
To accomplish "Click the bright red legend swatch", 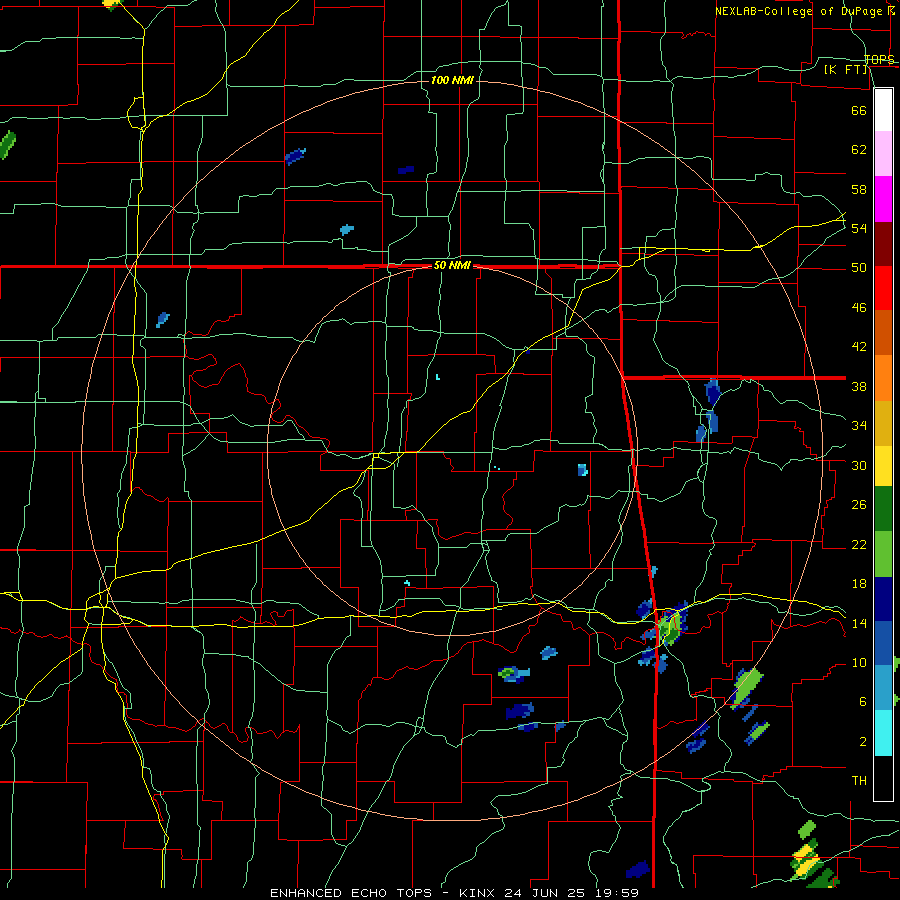I will tap(883, 288).
